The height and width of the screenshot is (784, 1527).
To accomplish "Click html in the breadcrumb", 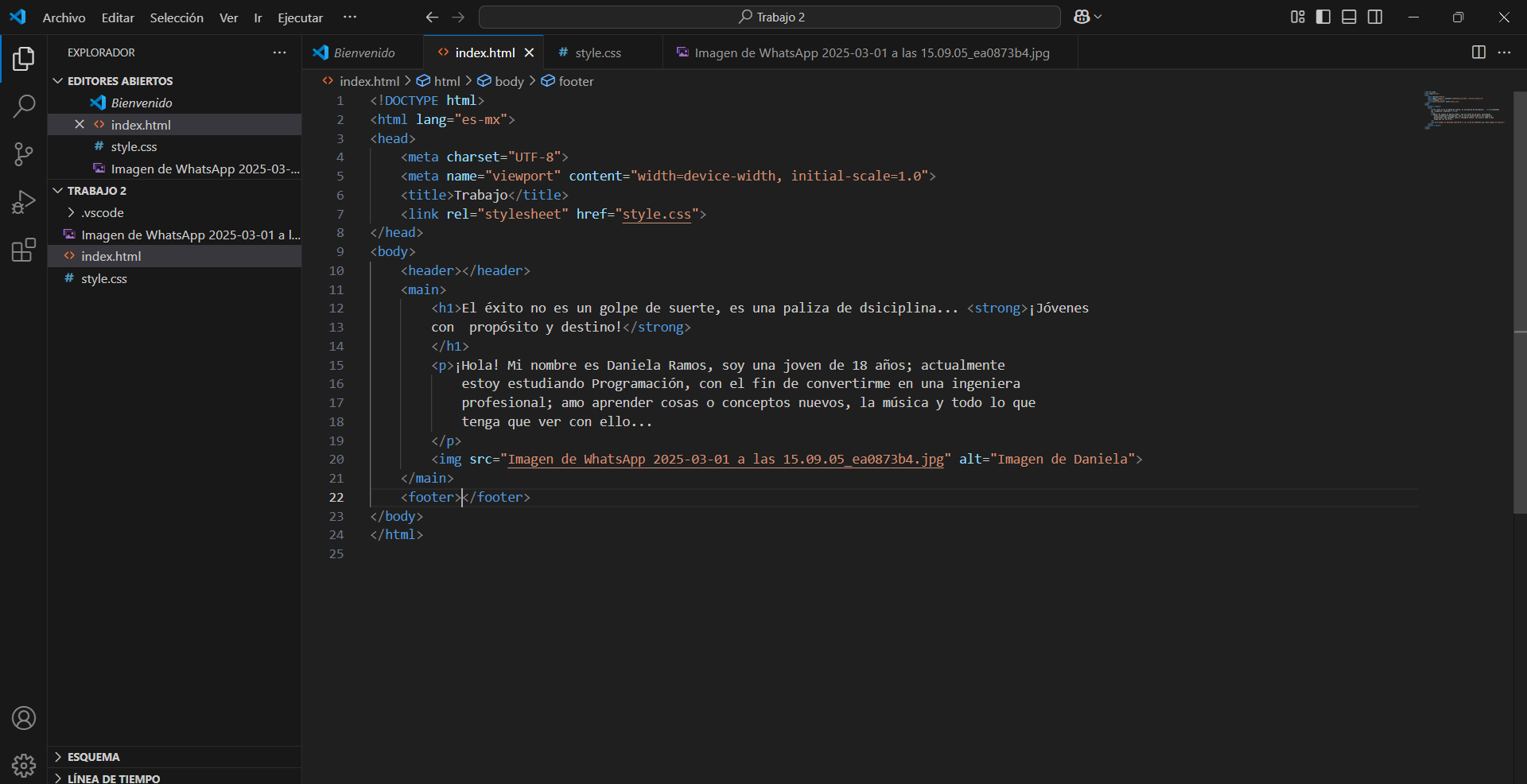I will coord(447,81).
